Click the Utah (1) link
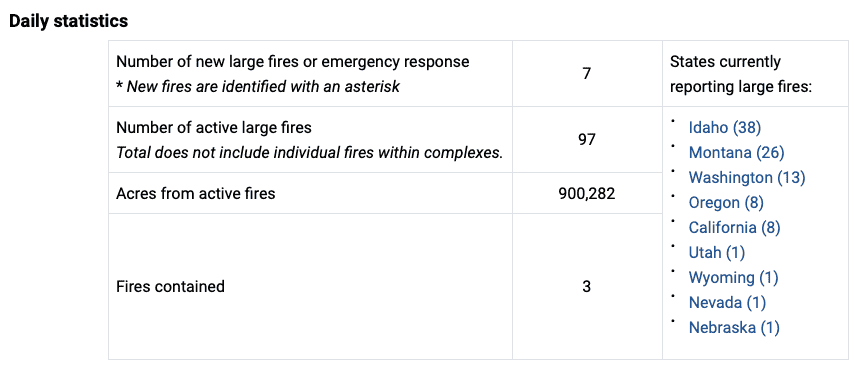864x376 pixels. [x=716, y=253]
